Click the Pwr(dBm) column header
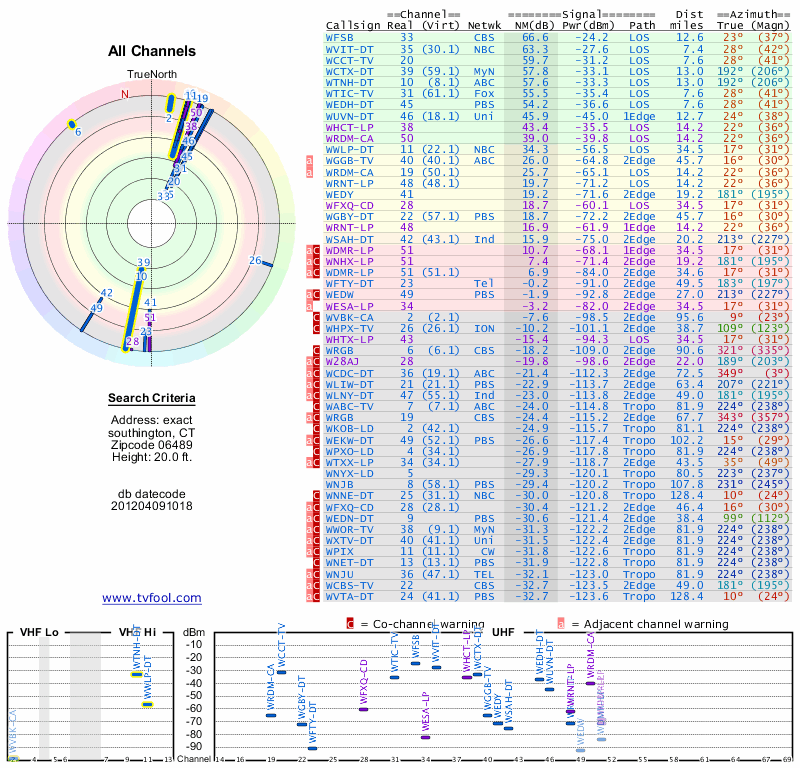The width and height of the screenshot is (800, 768). (588, 26)
